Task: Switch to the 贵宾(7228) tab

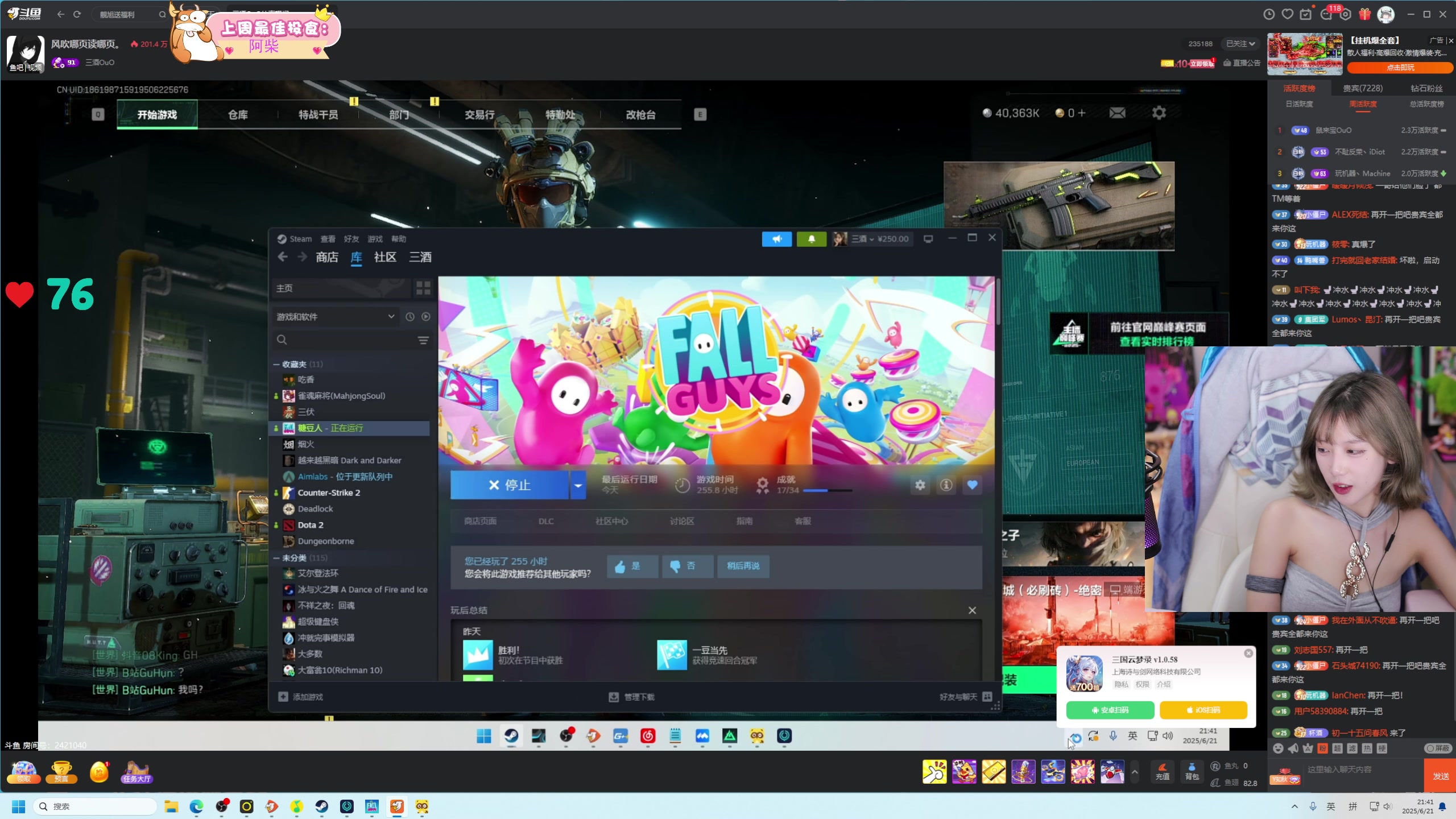Action: pyautogui.click(x=1363, y=88)
